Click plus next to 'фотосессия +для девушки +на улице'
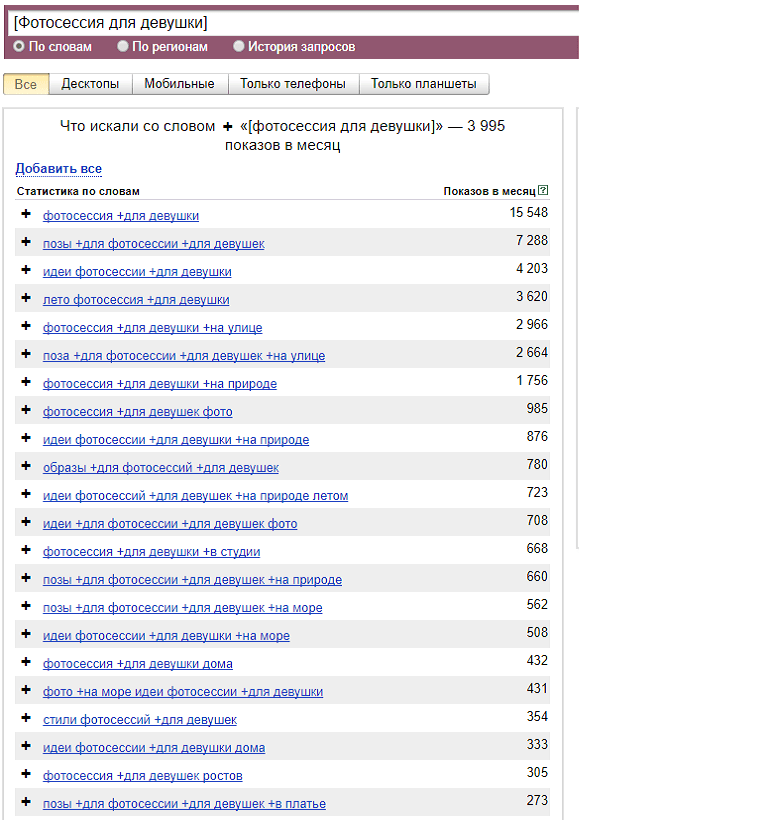773x820 pixels. click(26, 326)
